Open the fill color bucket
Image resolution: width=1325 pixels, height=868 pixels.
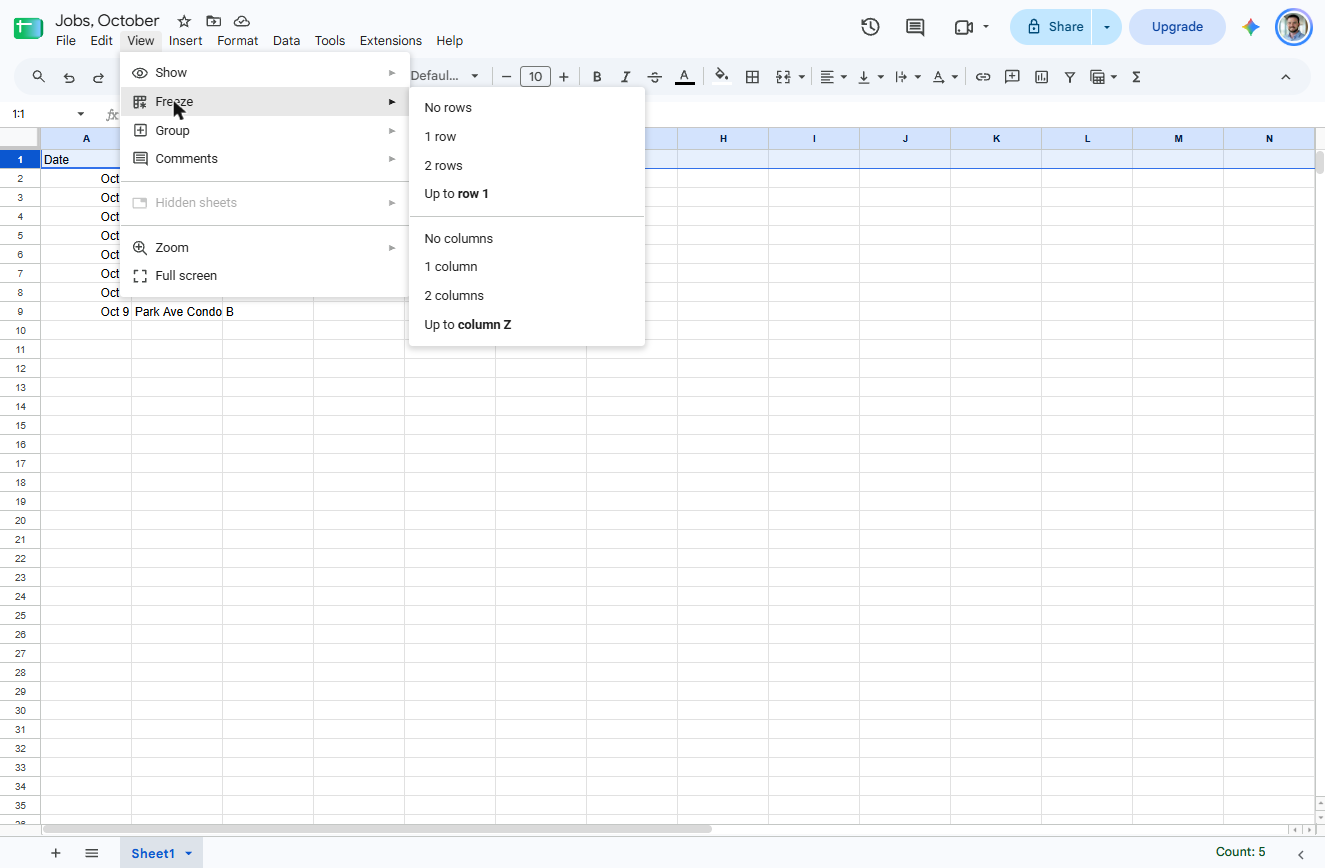tap(722, 77)
